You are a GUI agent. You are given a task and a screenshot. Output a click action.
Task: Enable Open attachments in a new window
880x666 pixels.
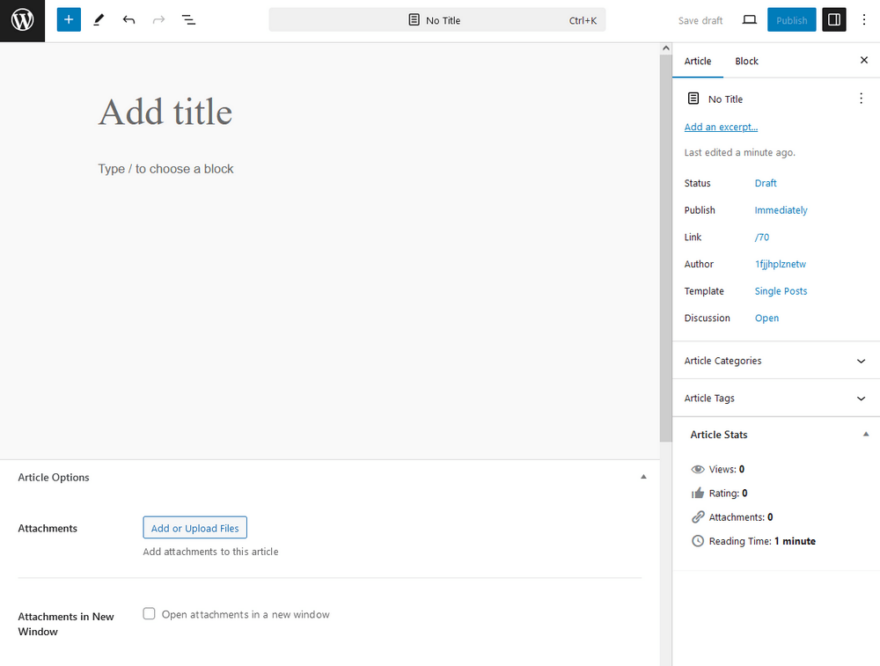[x=149, y=614]
